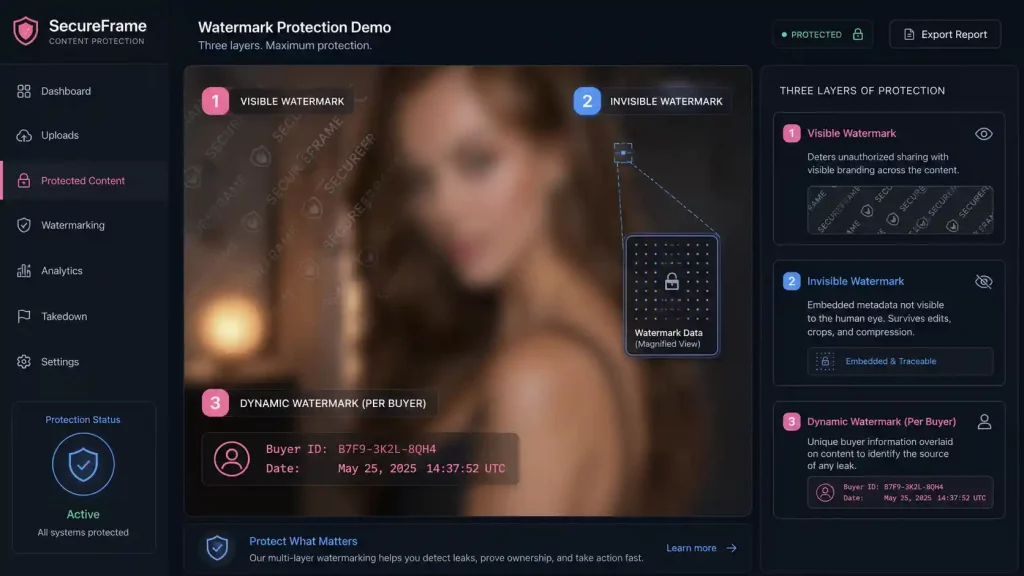Click the All systems protected text
Viewport: 1024px width, 576px height.
pos(83,533)
